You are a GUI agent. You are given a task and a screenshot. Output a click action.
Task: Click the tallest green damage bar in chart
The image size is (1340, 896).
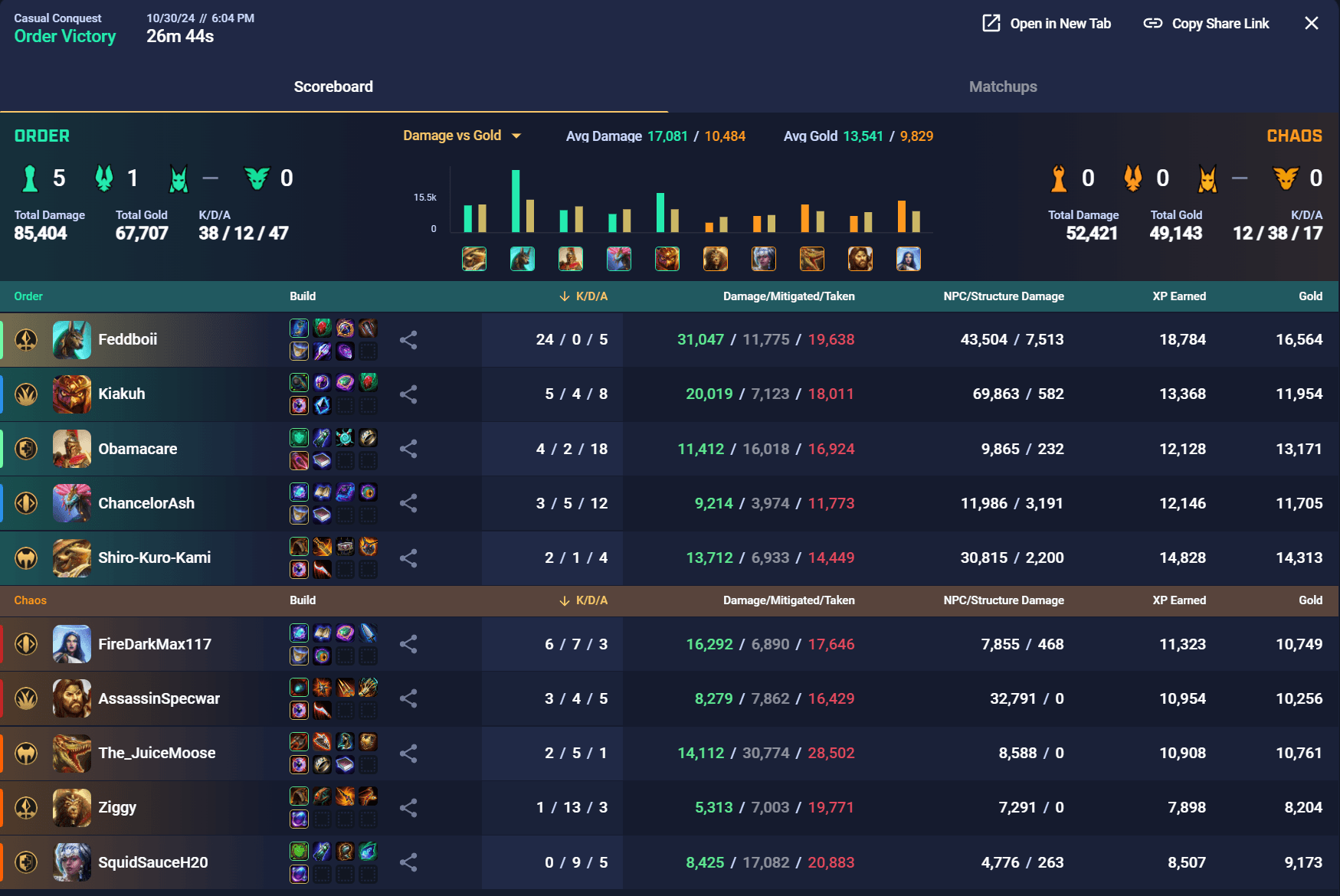coord(516,201)
